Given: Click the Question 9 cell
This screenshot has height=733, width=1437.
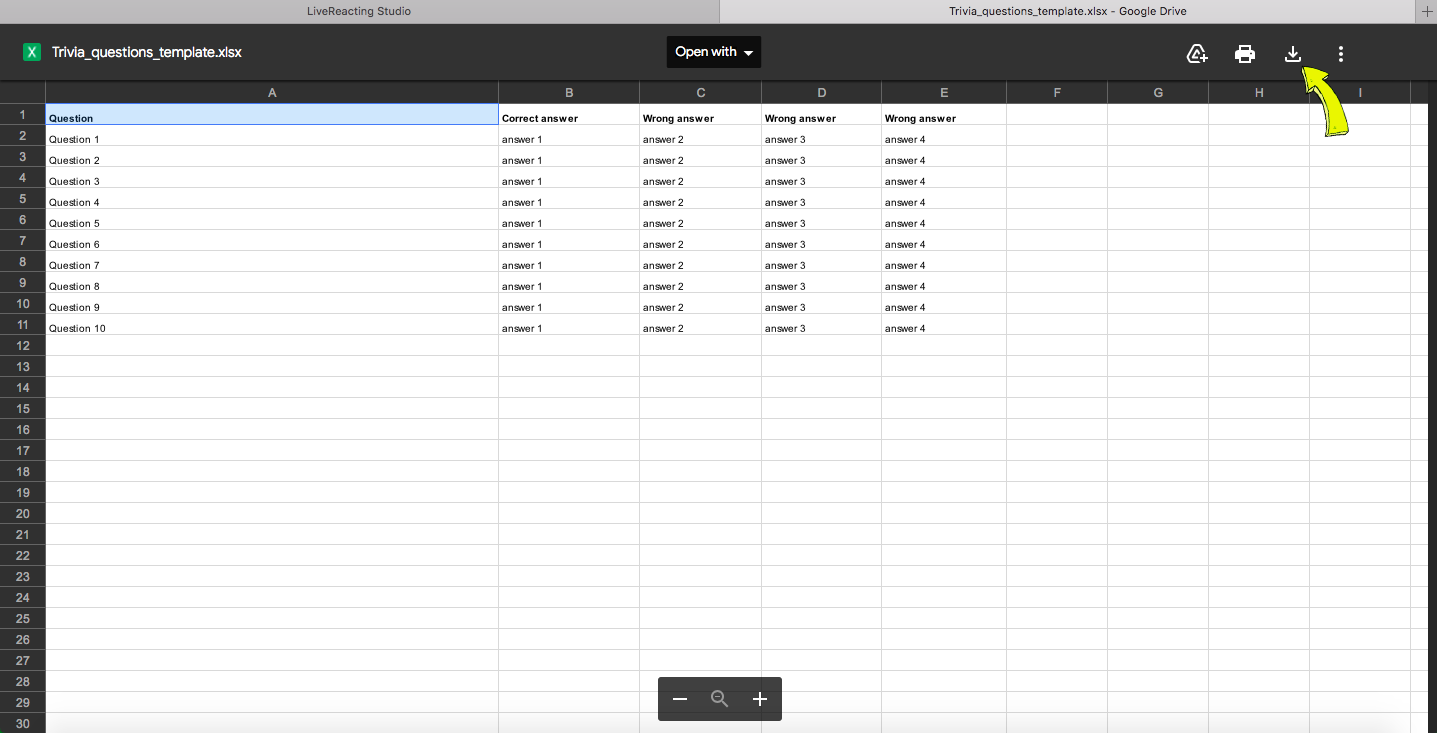Looking at the screenshot, I should (272, 304).
